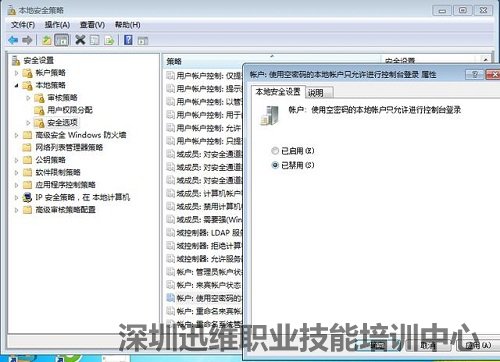Select the 已禁用 radio button
This screenshot has width=500, height=362.
pos(275,165)
